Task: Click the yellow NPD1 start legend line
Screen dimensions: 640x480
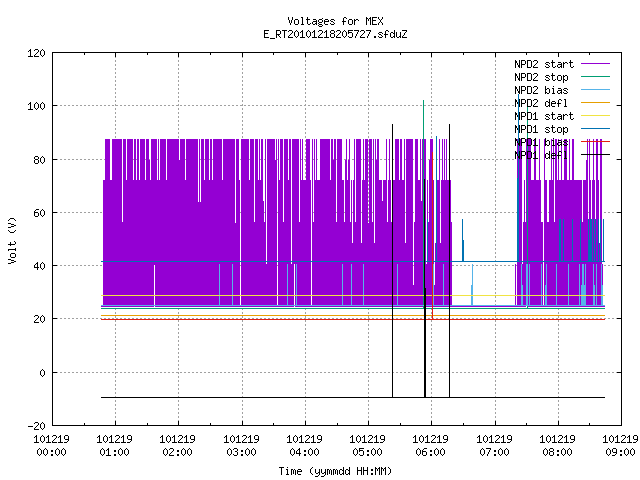Action: [x=595, y=116]
